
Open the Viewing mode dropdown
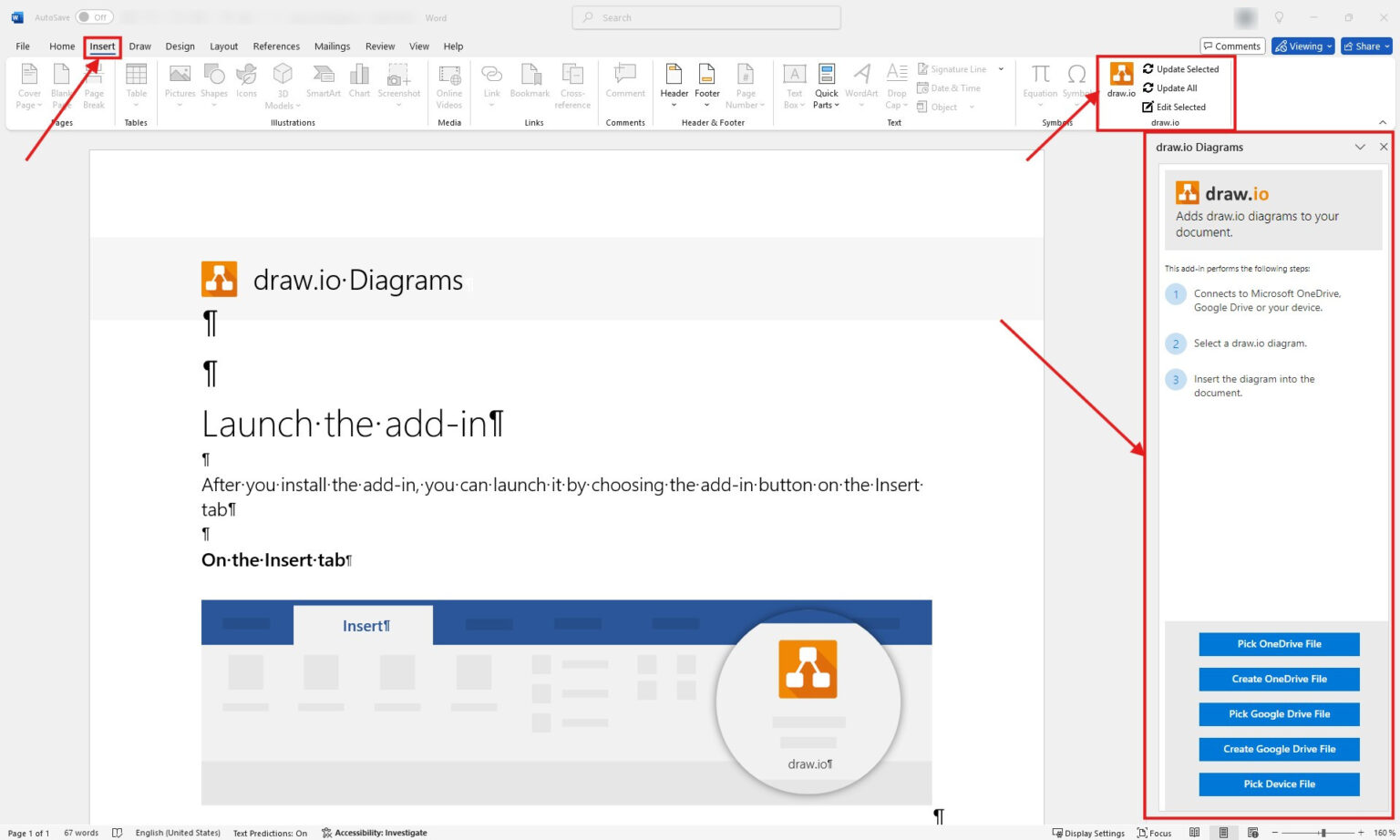coord(1302,46)
